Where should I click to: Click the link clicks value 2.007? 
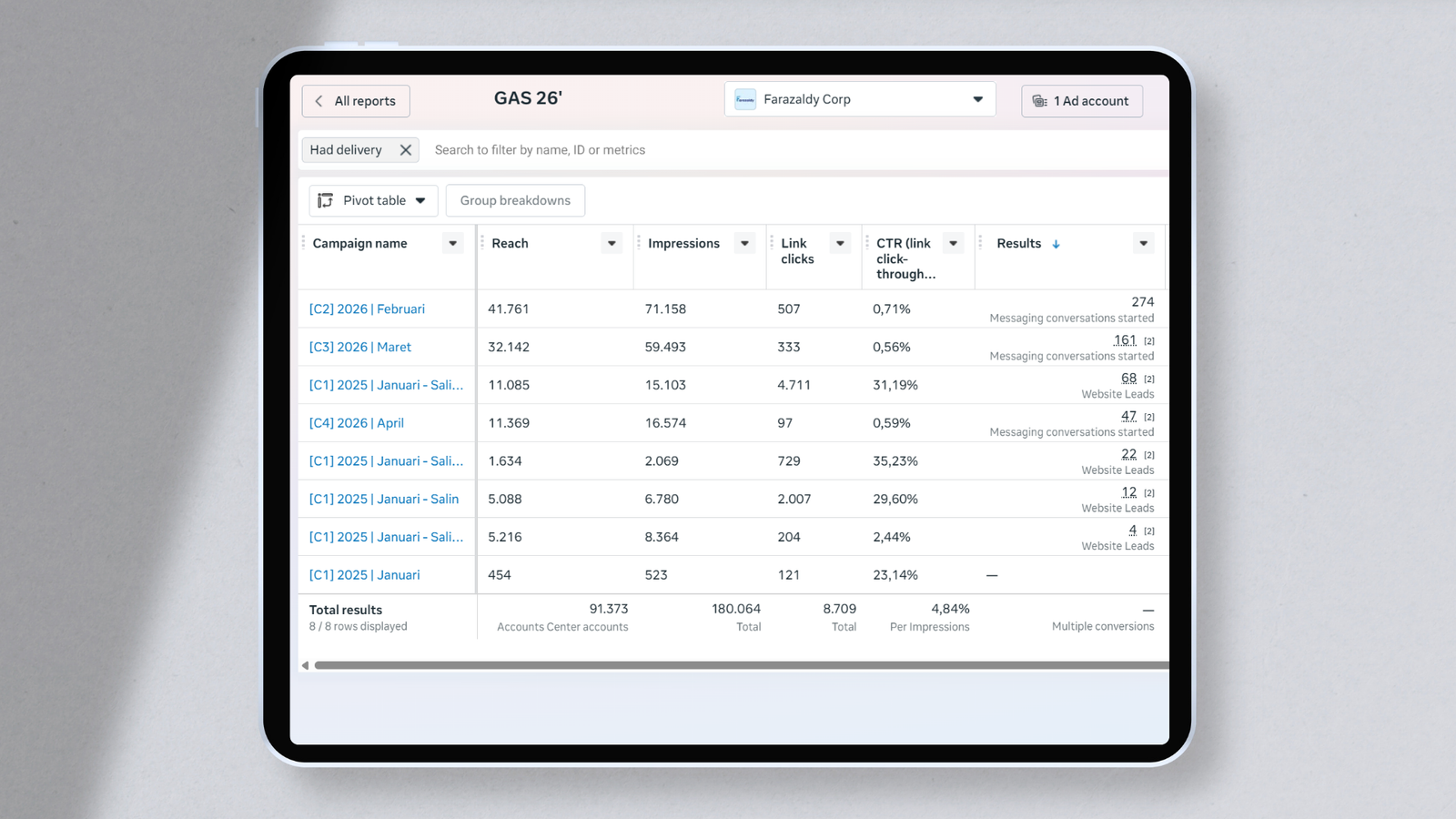coord(794,500)
